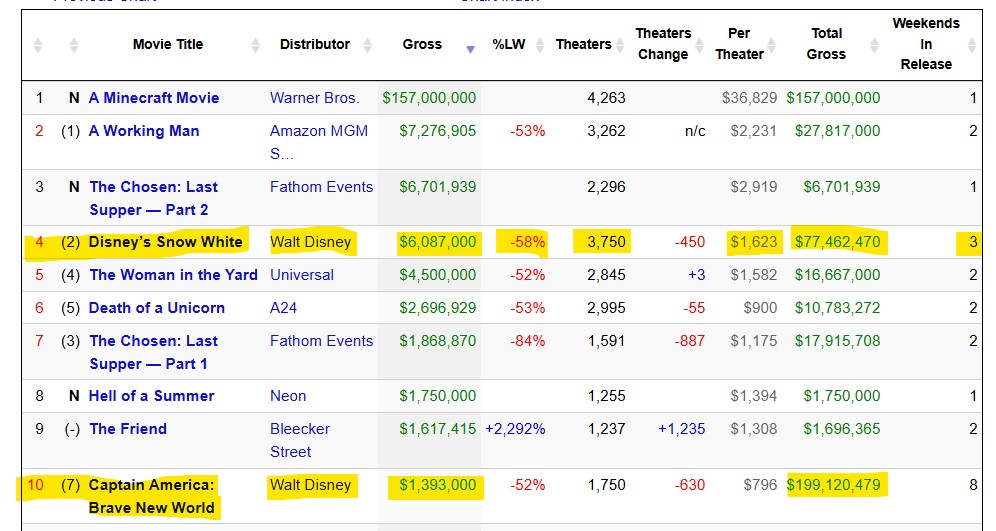Open the Bleecker Street distributor link
The height and width of the screenshot is (531, 996).
click(x=300, y=440)
